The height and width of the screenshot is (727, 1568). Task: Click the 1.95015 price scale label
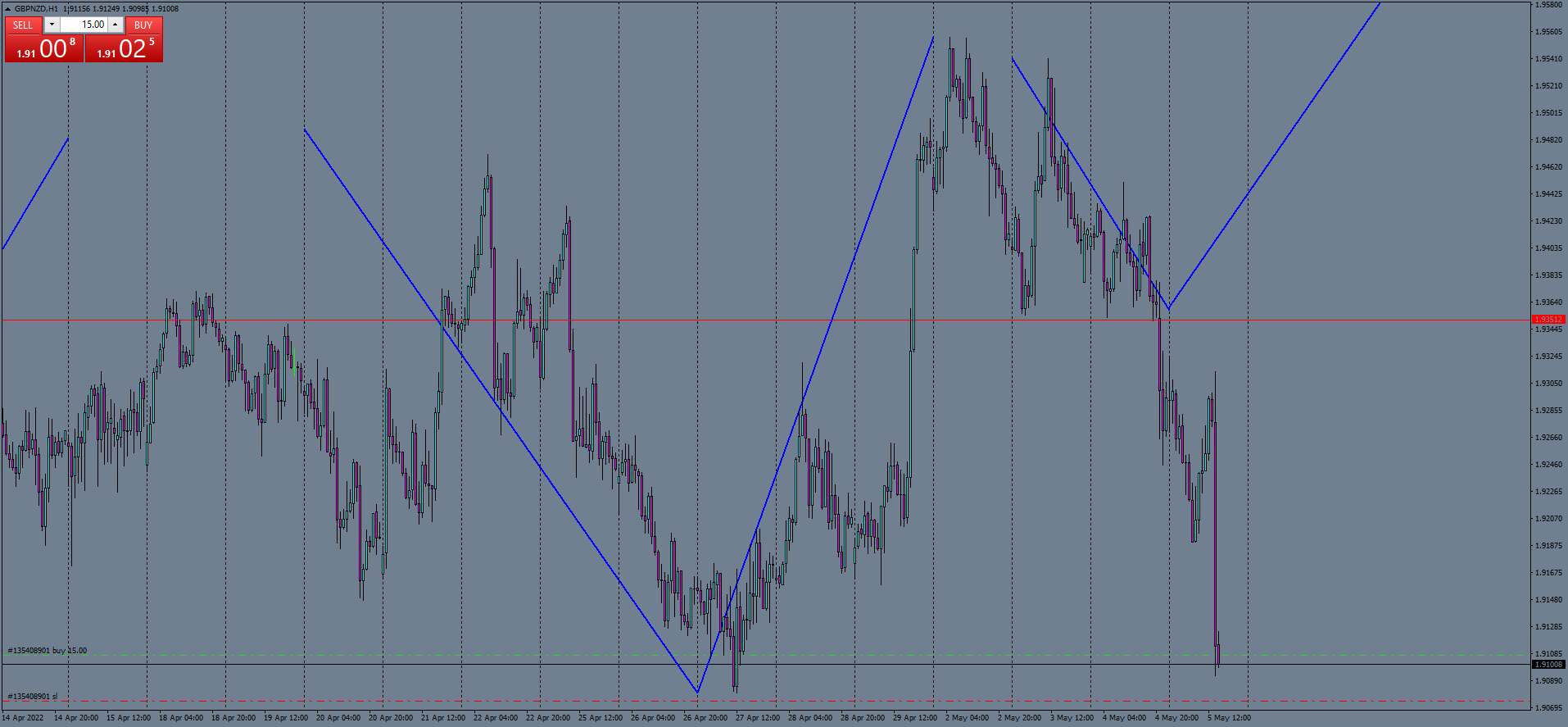point(1548,113)
